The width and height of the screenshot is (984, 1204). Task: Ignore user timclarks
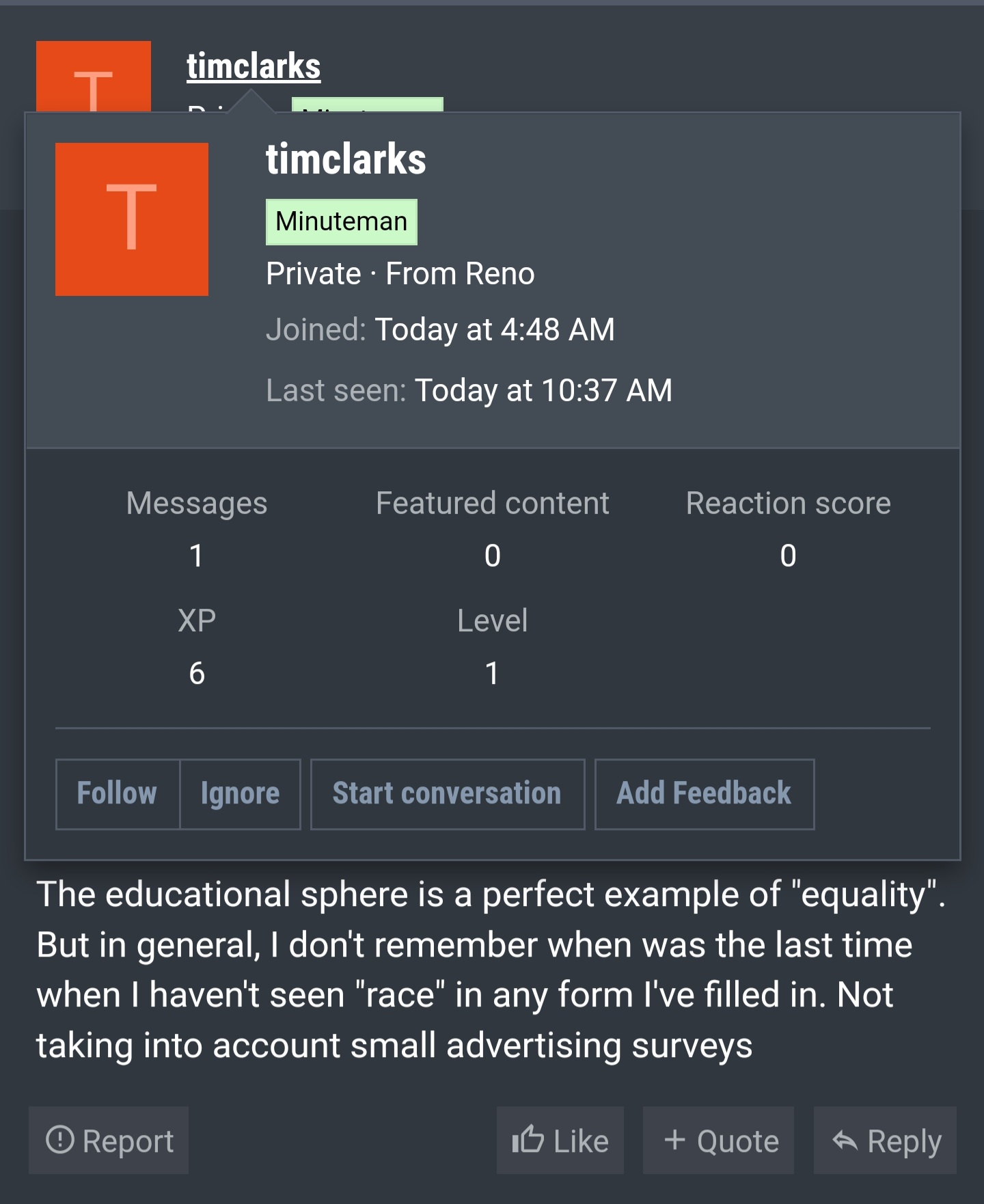(x=241, y=794)
